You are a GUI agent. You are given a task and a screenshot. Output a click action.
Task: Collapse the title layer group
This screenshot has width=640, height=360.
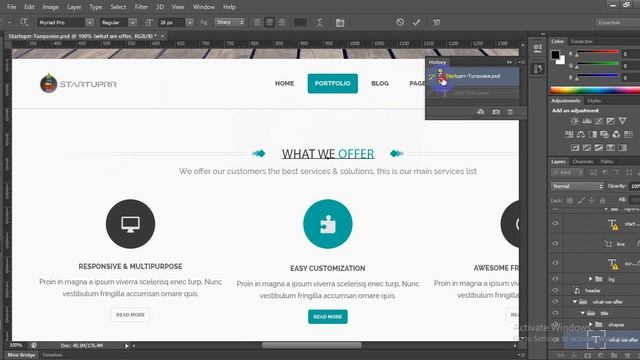tap(583, 313)
